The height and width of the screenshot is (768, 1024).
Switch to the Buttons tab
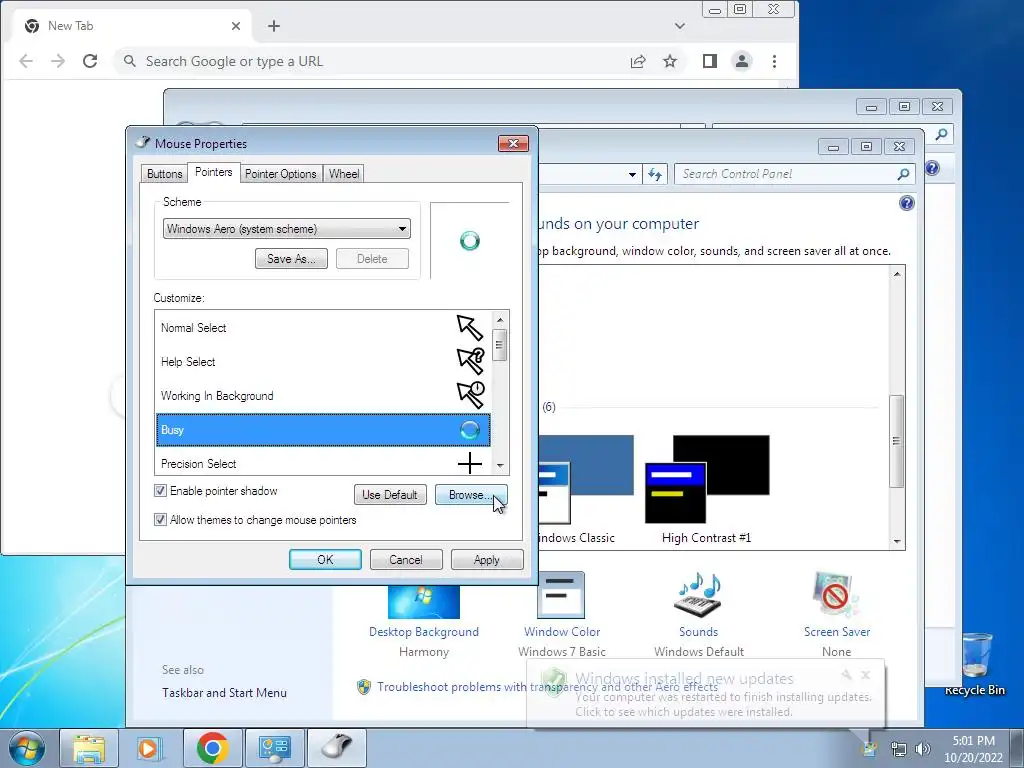[x=165, y=174]
